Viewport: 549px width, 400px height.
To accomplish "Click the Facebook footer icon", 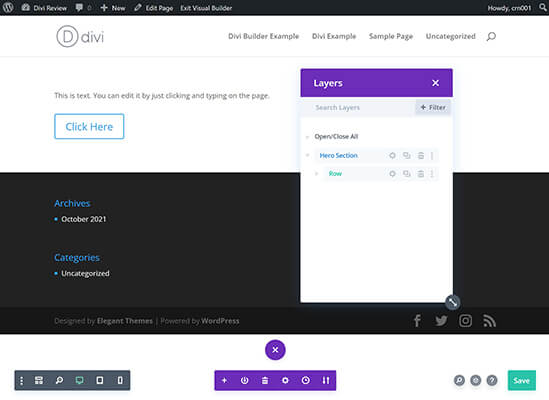I will (x=417, y=320).
